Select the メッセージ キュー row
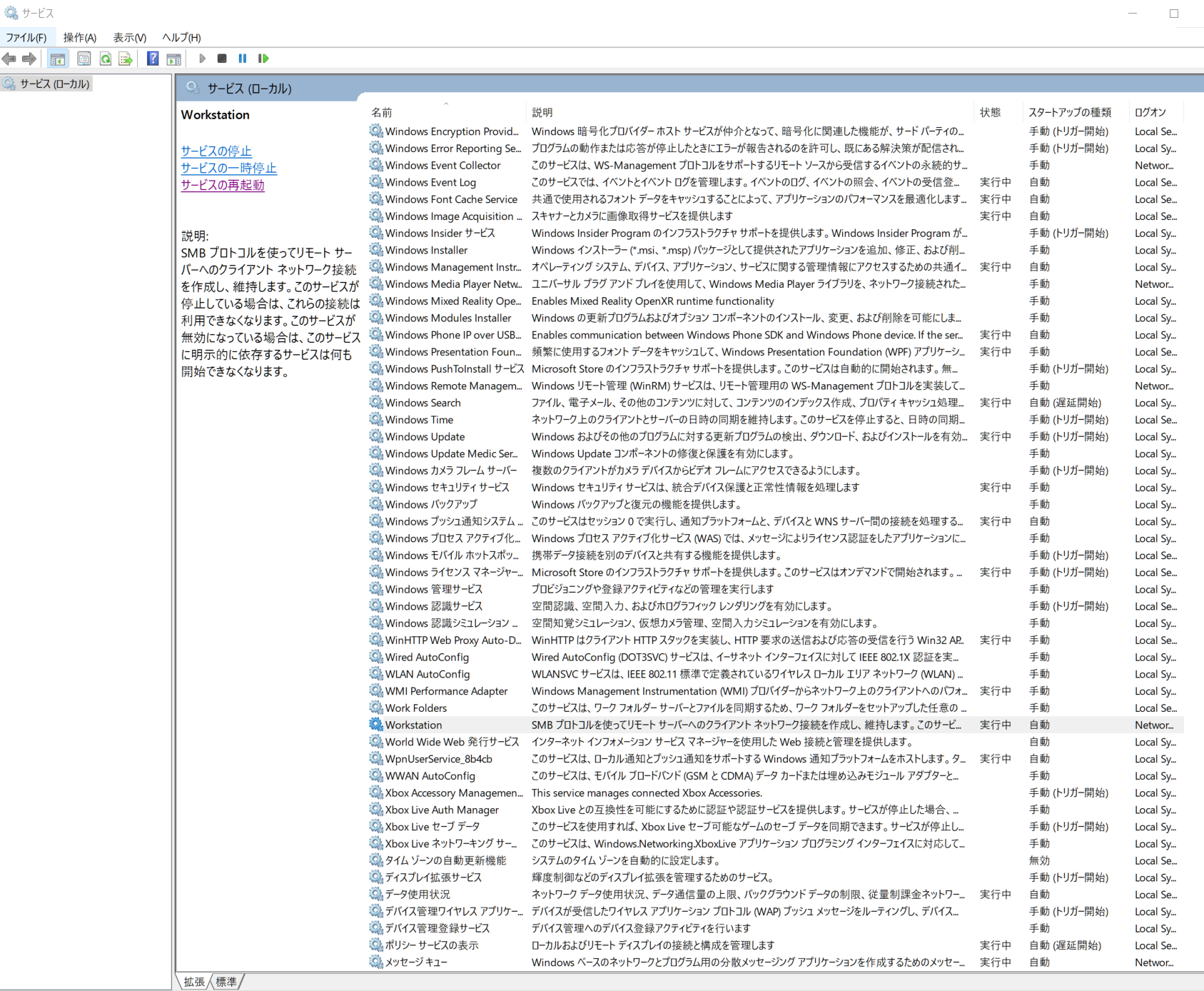The height and width of the screenshot is (991, 1204). coord(775,962)
